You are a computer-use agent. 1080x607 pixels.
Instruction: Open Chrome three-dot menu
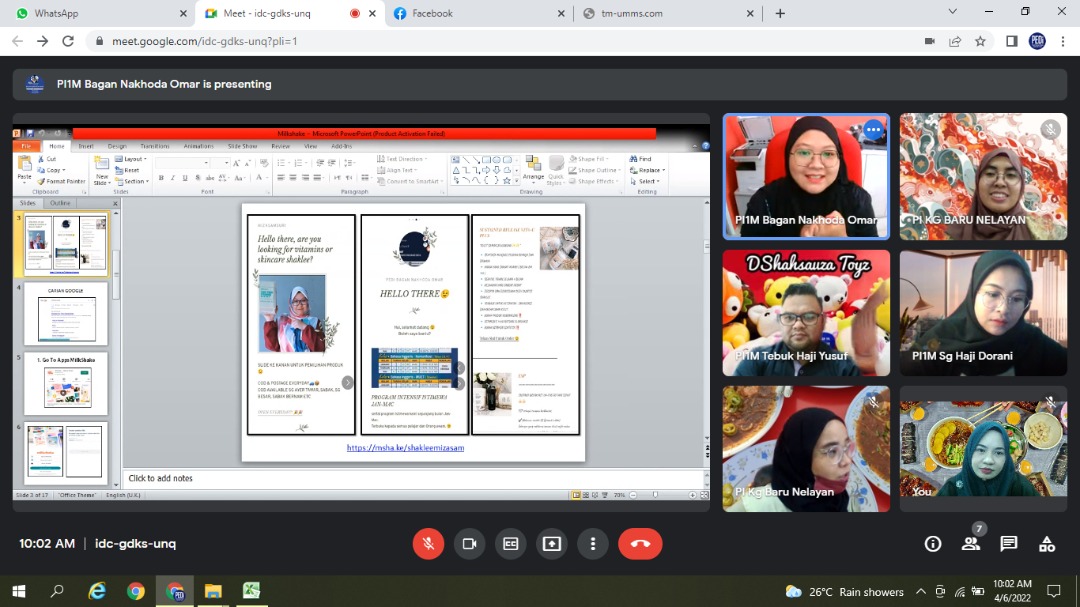[1063, 41]
